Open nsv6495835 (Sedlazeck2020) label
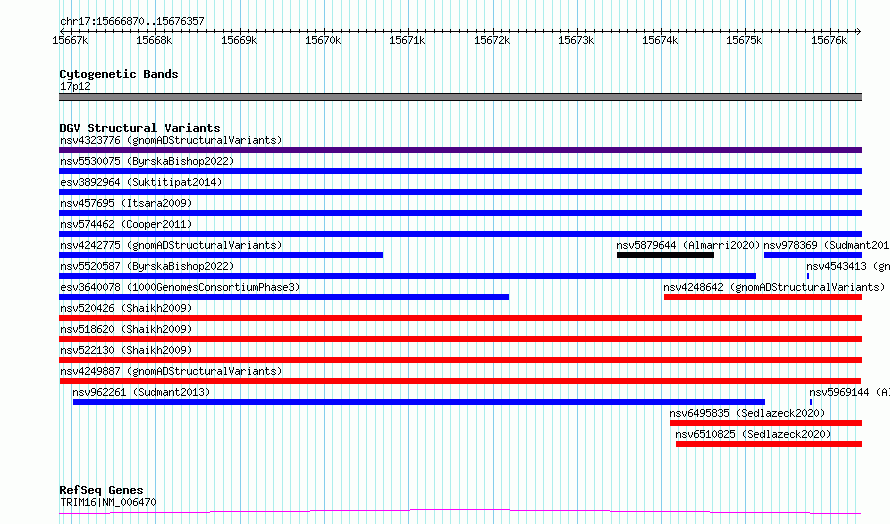The width and height of the screenshot is (890, 524). tap(747, 413)
